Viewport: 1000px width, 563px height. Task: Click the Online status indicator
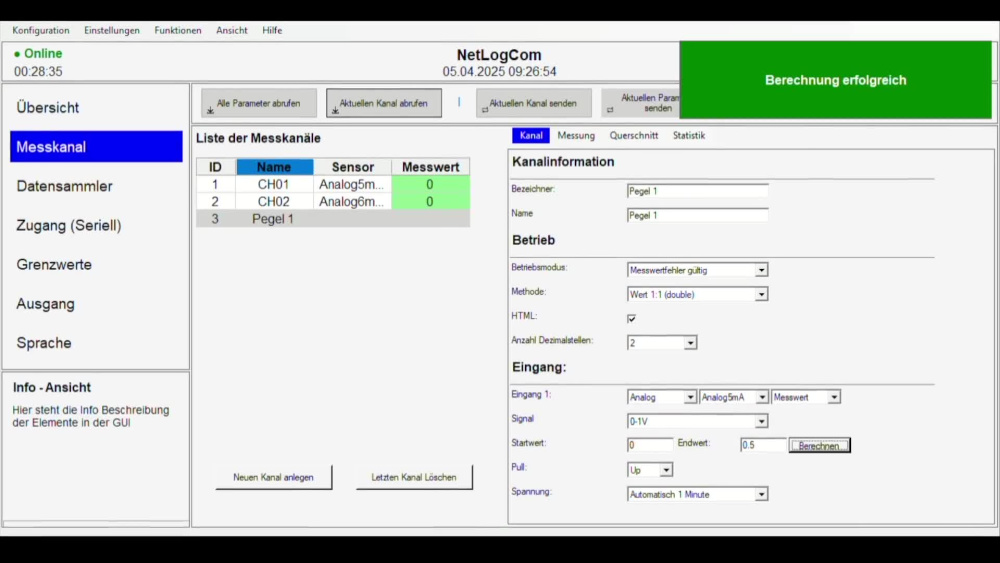pyautogui.click(x=38, y=54)
